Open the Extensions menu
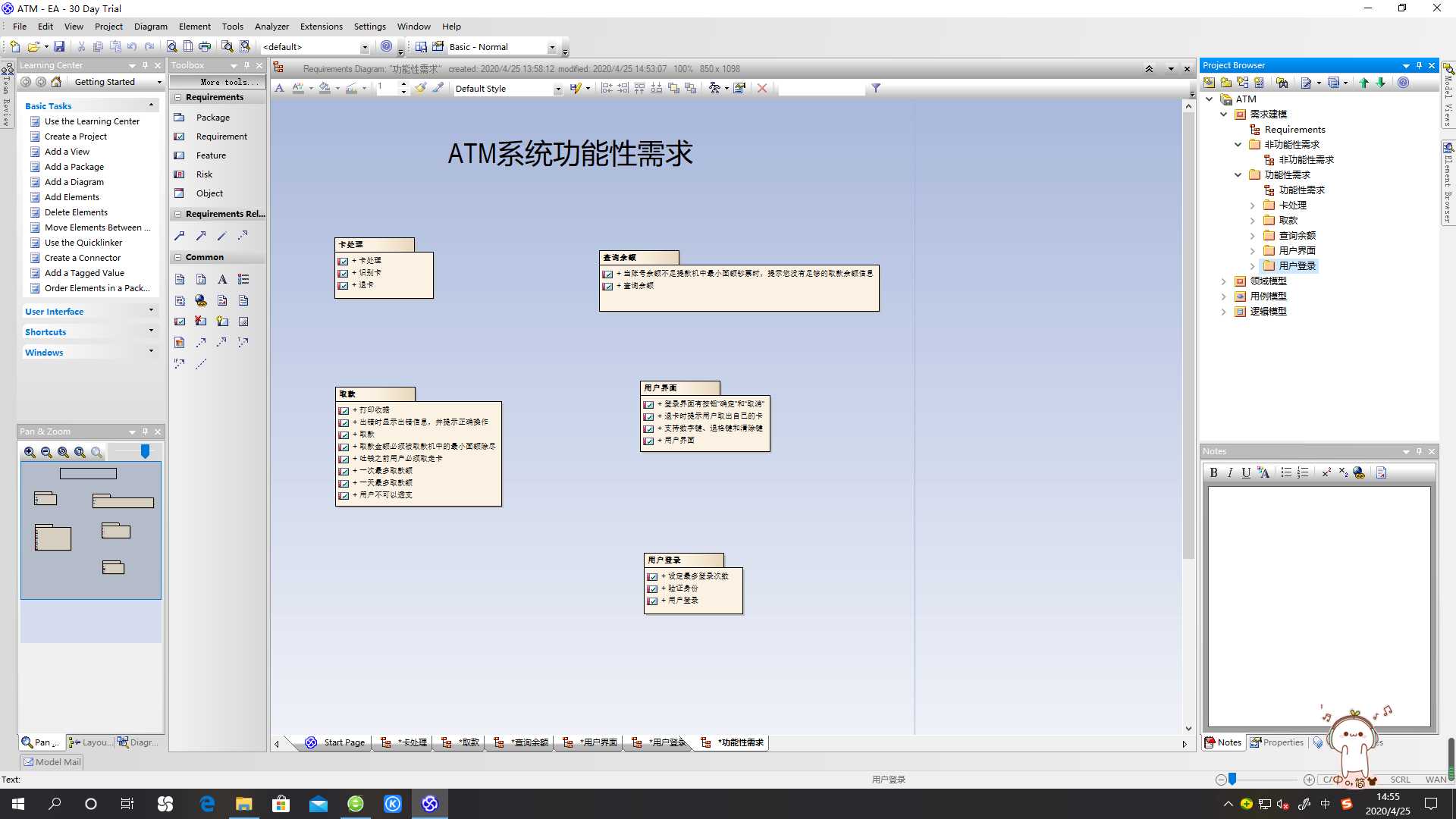 point(321,27)
